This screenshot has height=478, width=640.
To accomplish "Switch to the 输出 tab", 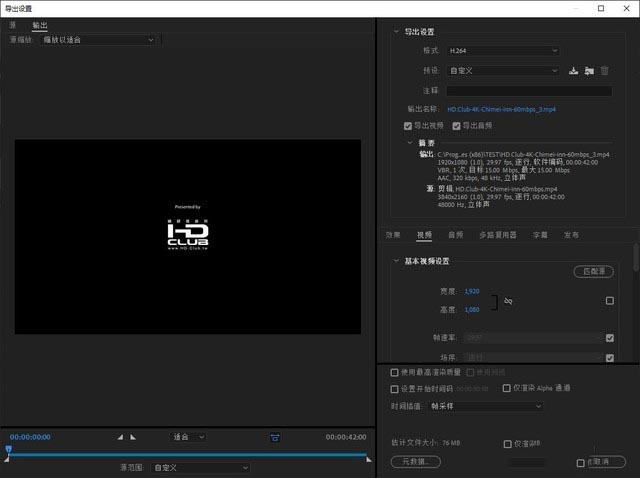I will [x=40, y=25].
